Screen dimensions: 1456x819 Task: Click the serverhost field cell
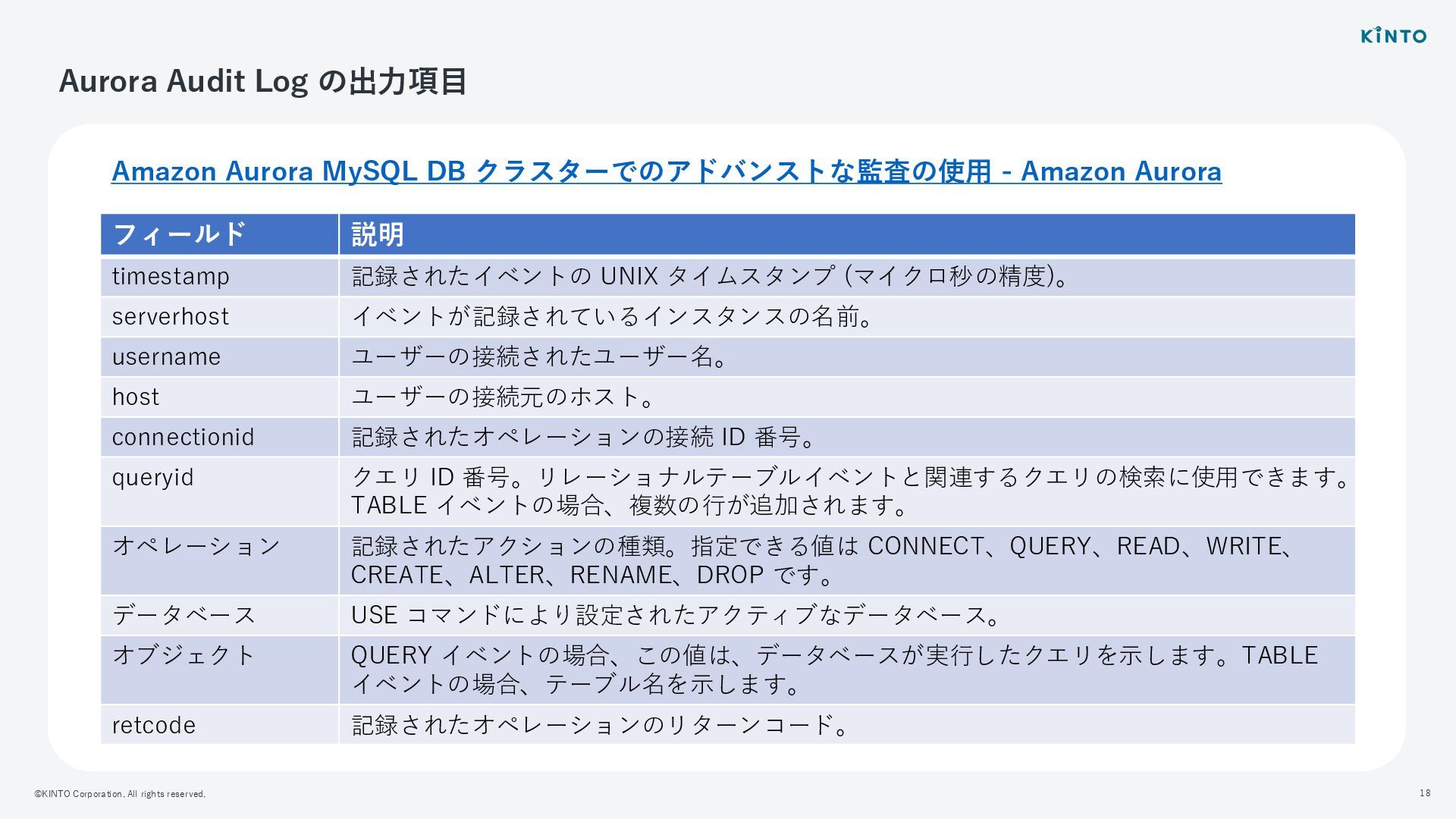click(x=219, y=317)
